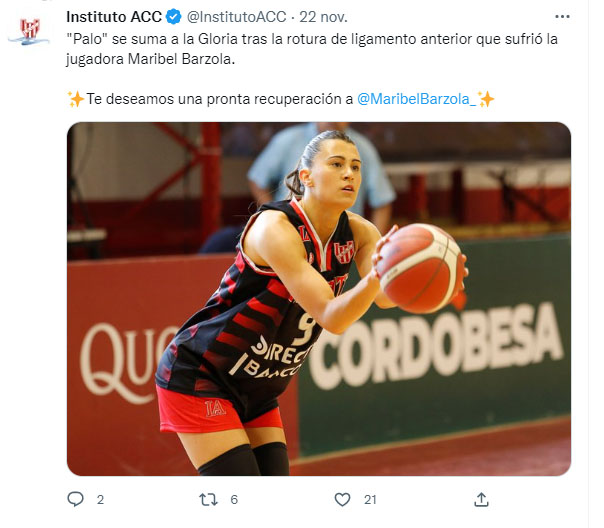Click the tweet text about ligamento anterior
Viewport: 604px width, 528px height.
click(x=312, y=49)
